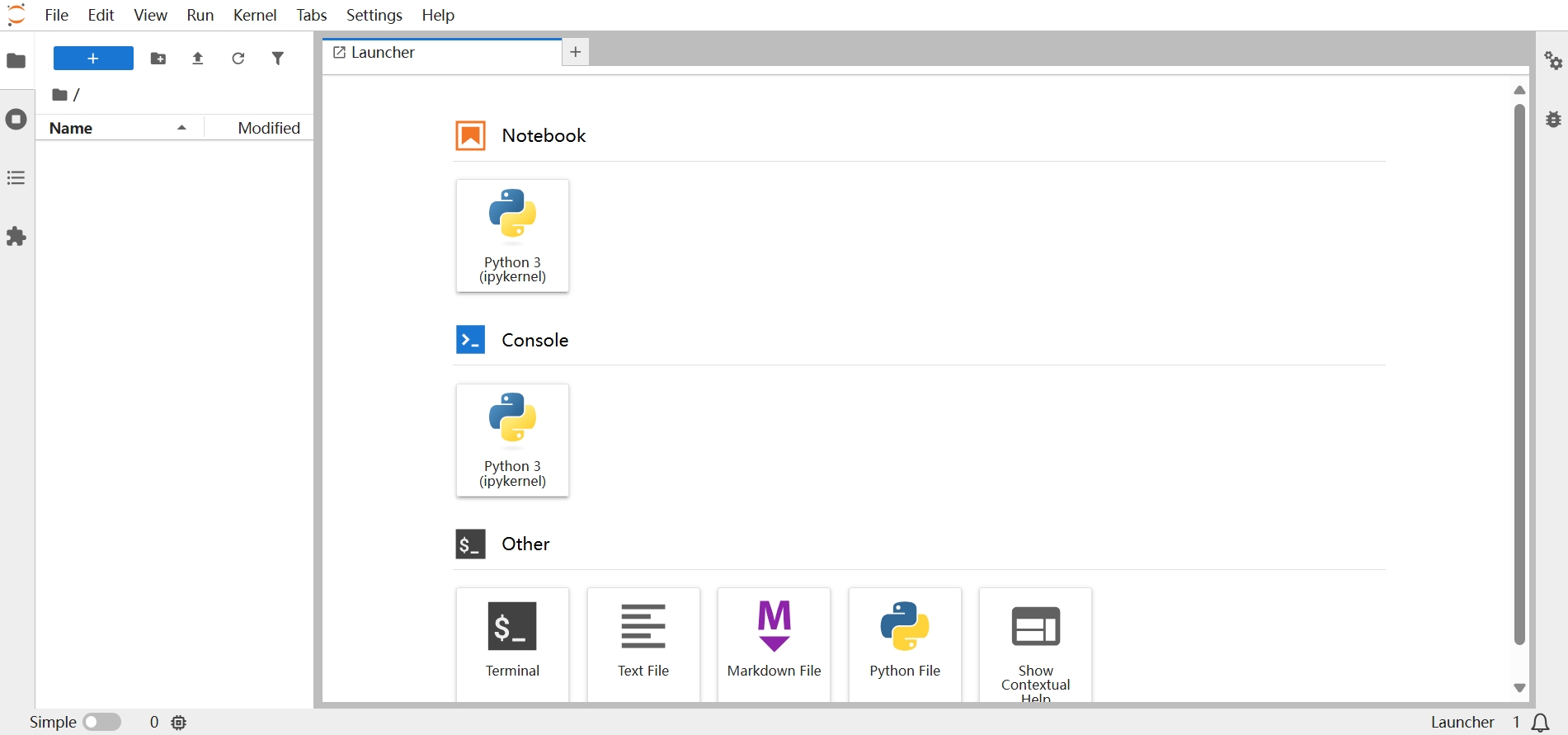Image resolution: width=1568 pixels, height=735 pixels.
Task: Click the blue New Launcher button
Action: click(x=93, y=59)
